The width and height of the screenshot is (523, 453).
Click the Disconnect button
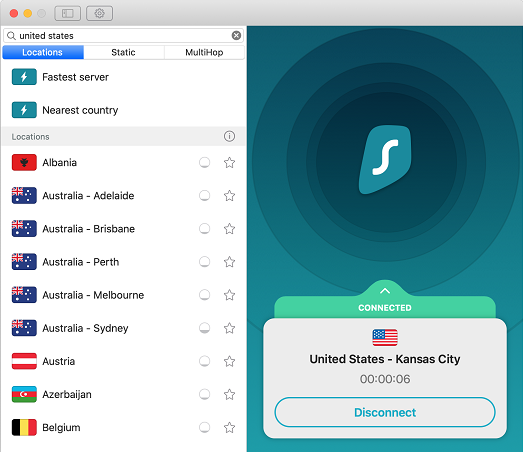(385, 412)
